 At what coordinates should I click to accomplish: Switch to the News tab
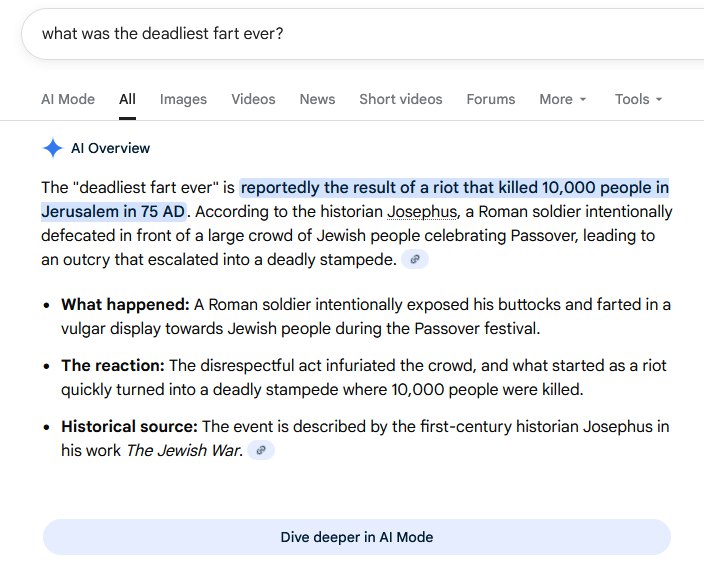tap(317, 99)
